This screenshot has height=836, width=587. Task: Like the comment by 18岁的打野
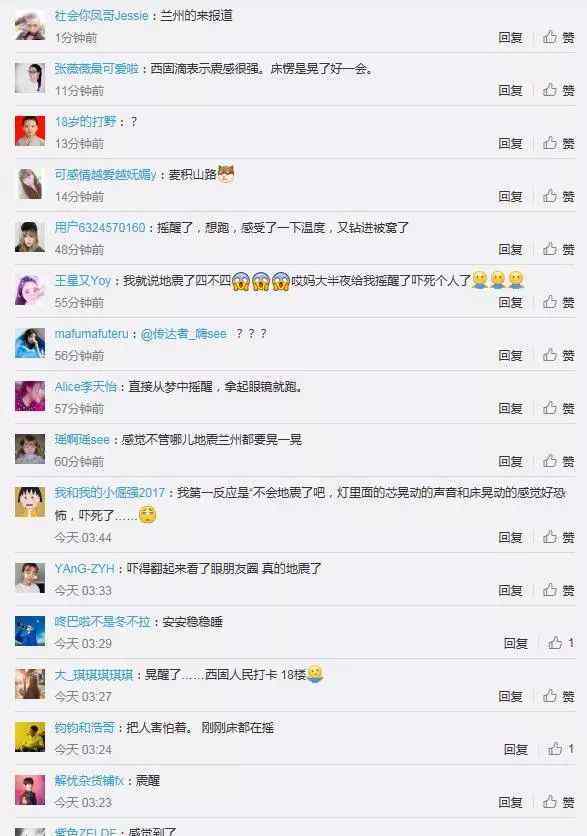tap(558, 143)
